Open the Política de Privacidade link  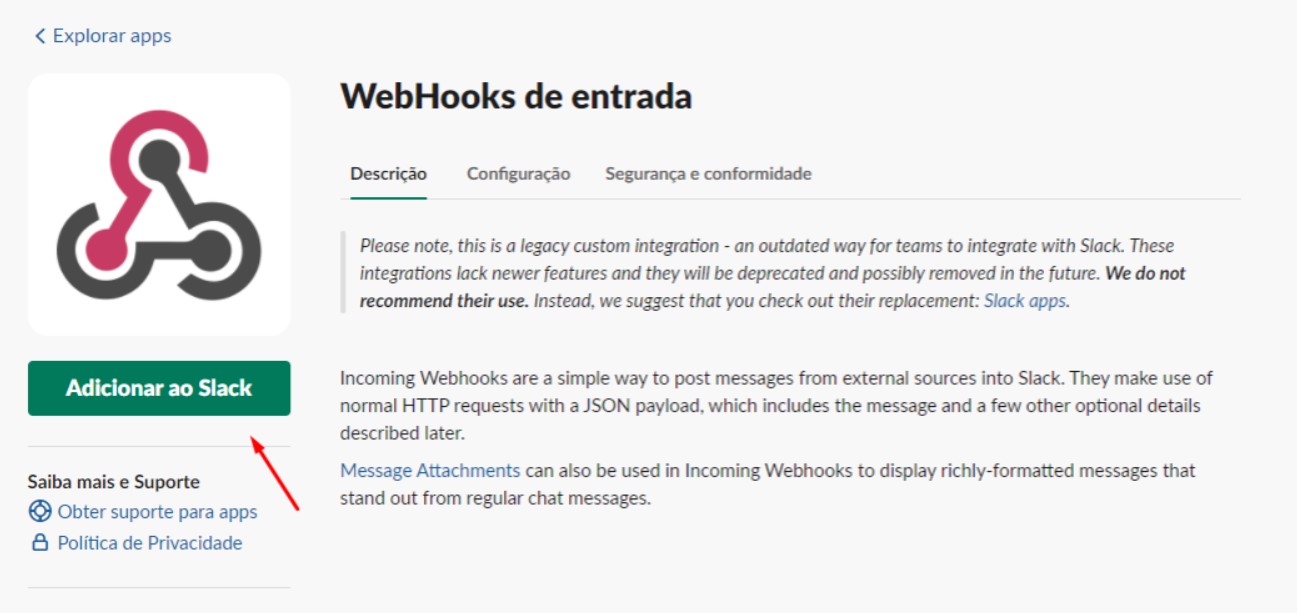point(150,543)
